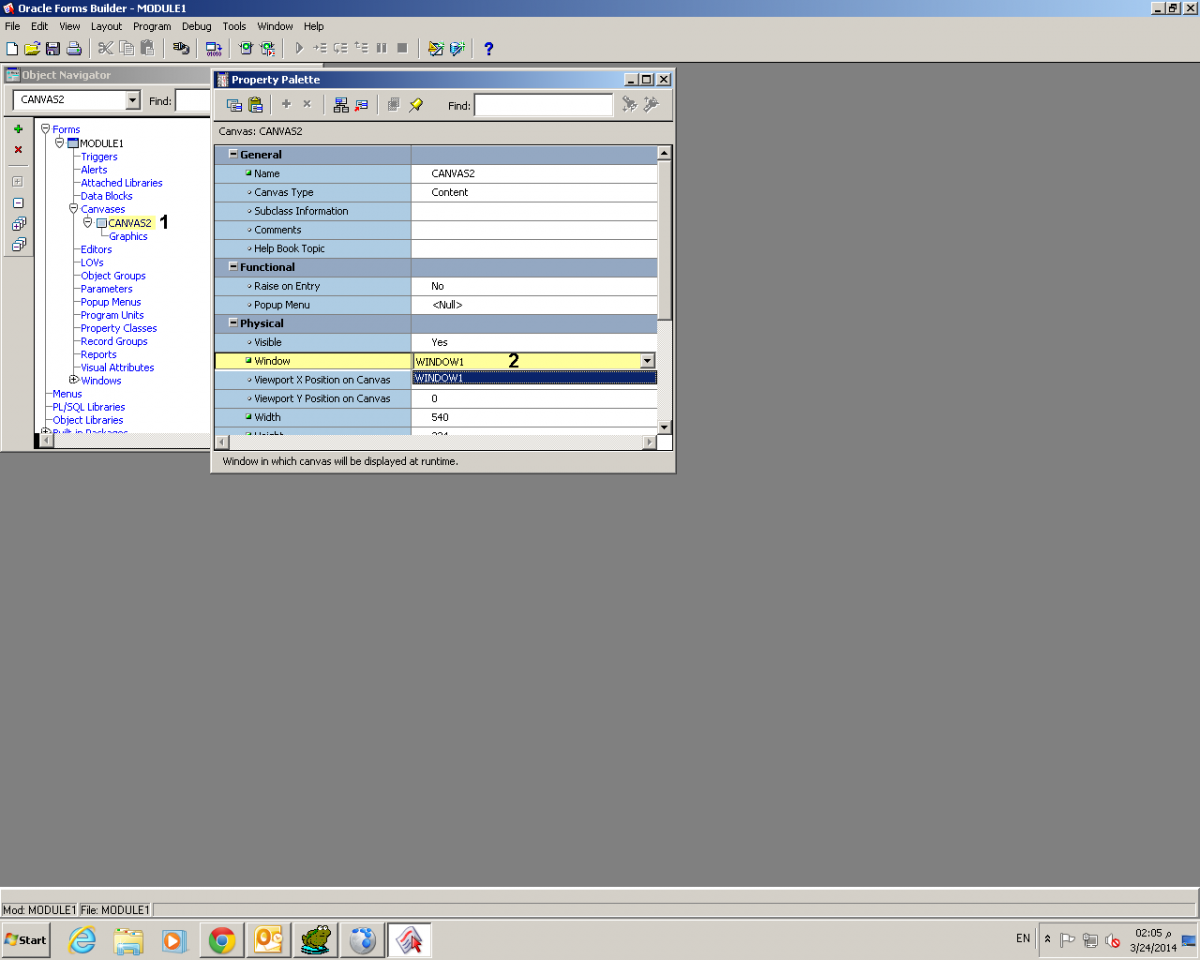Collapse the General property section
Viewport: 1200px width, 960px height.
233,155
